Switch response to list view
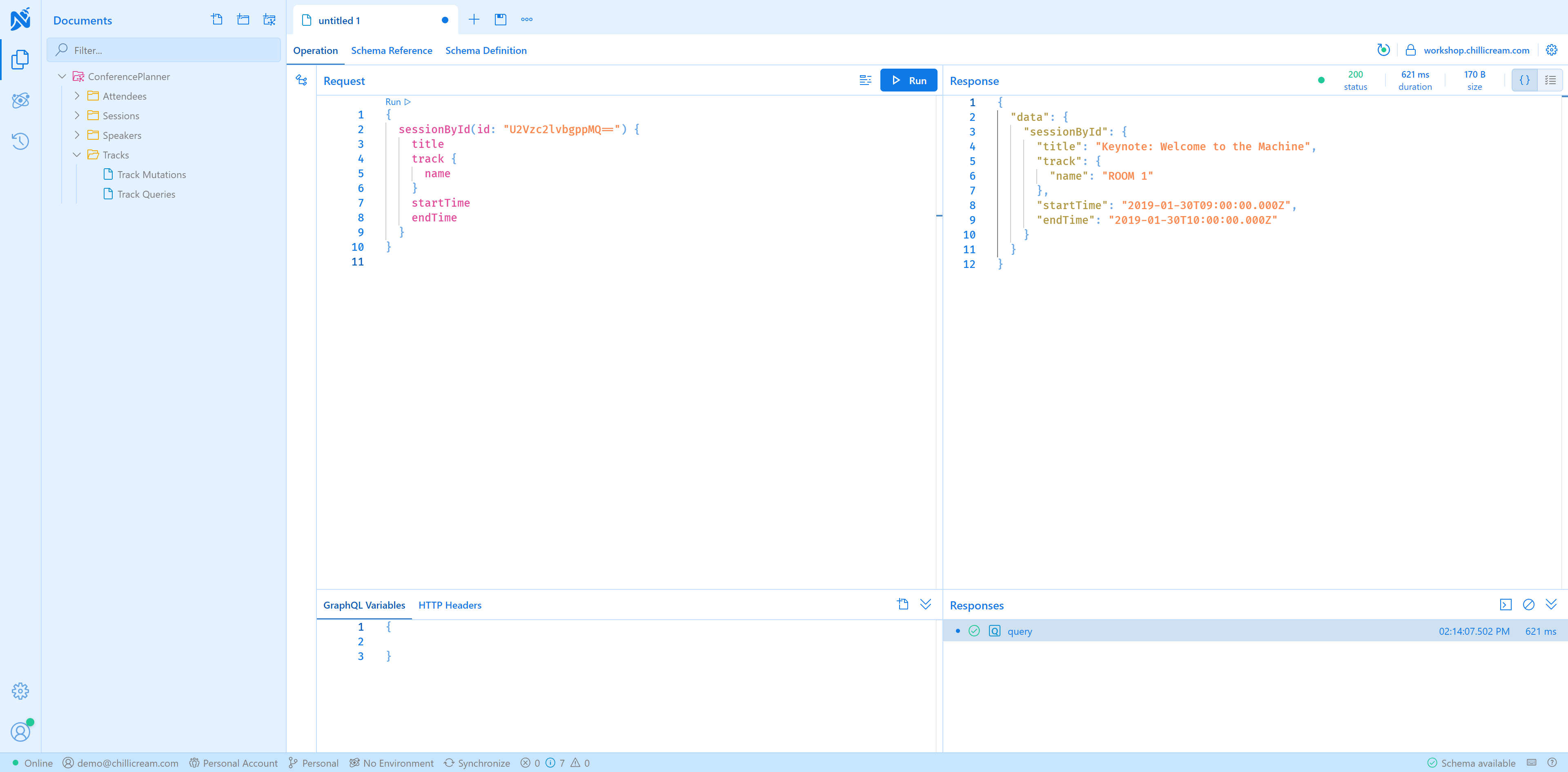 point(1550,80)
